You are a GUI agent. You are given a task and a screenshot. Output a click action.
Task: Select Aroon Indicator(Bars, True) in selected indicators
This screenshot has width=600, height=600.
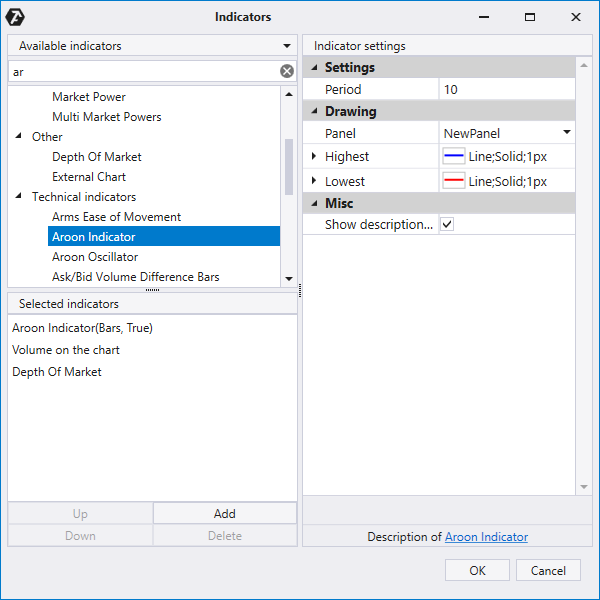82,328
